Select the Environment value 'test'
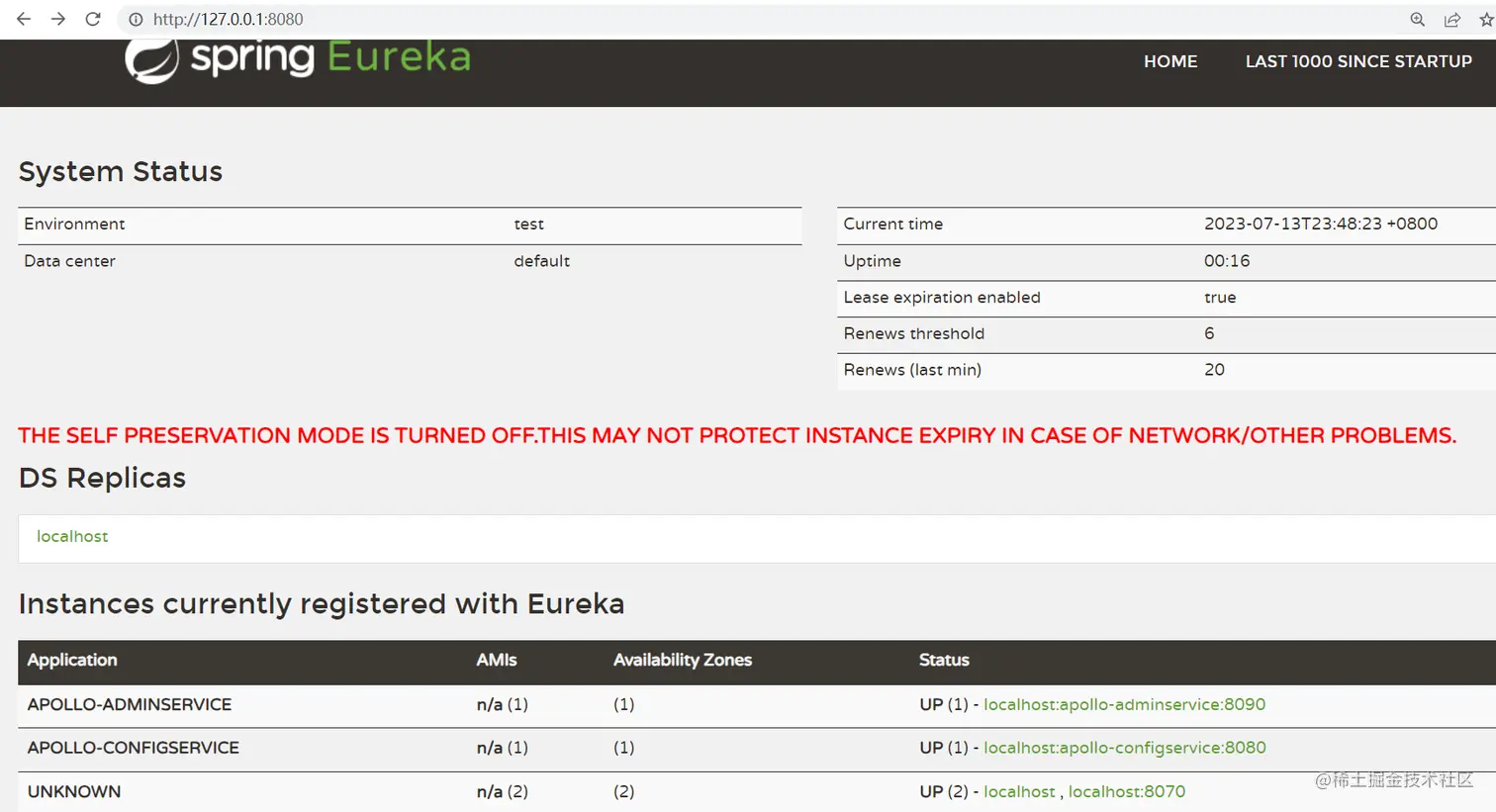1496x812 pixels. pyautogui.click(x=528, y=225)
